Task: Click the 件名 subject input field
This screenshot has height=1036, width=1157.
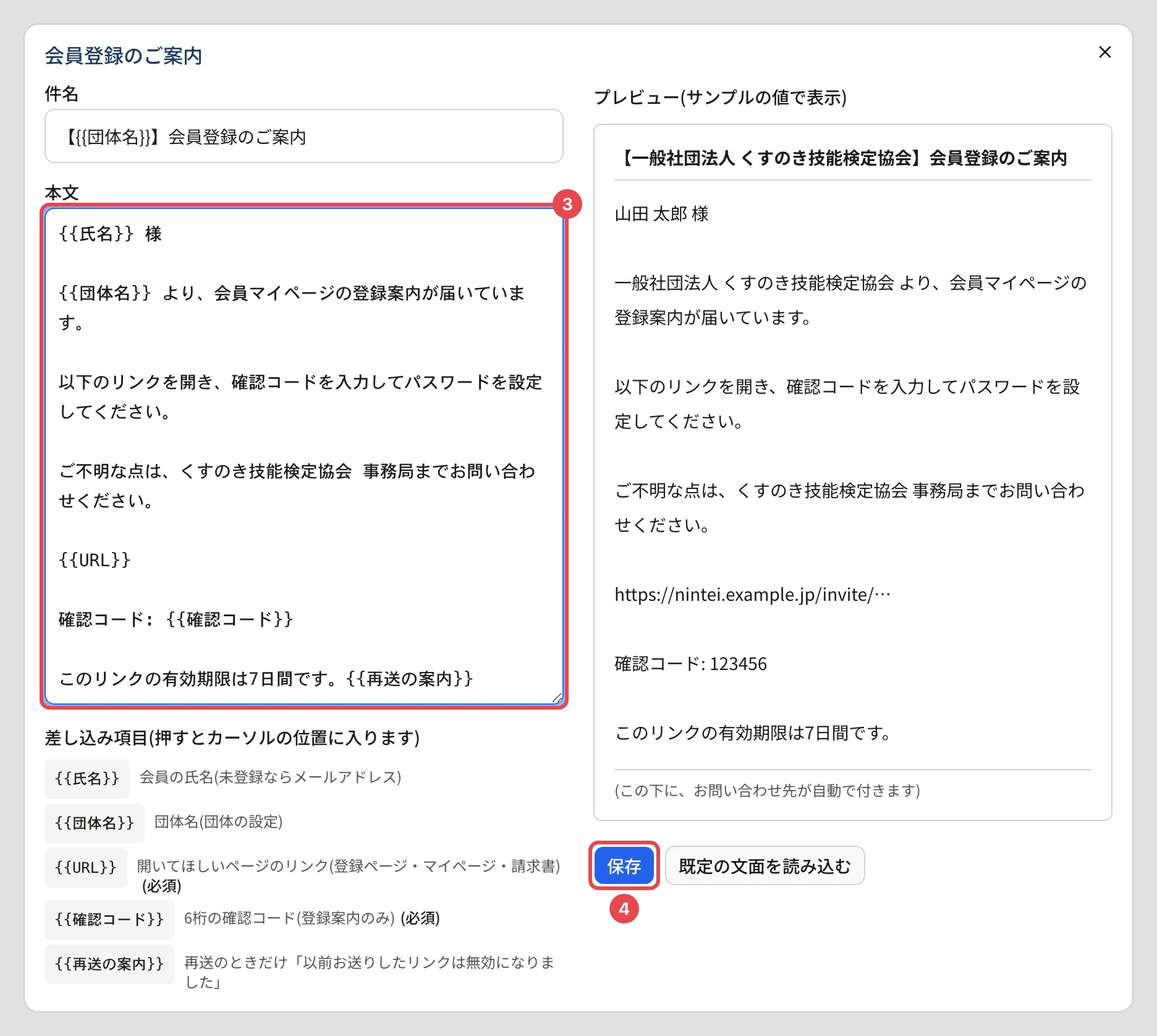Action: [x=304, y=137]
